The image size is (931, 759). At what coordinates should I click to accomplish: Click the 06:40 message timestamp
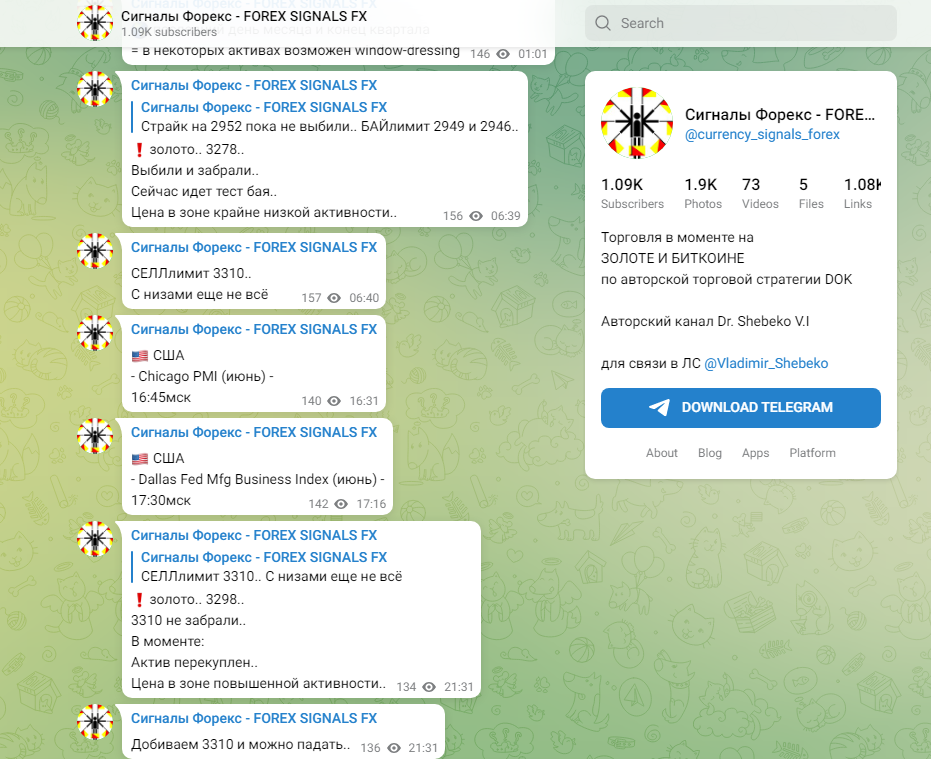[364, 298]
